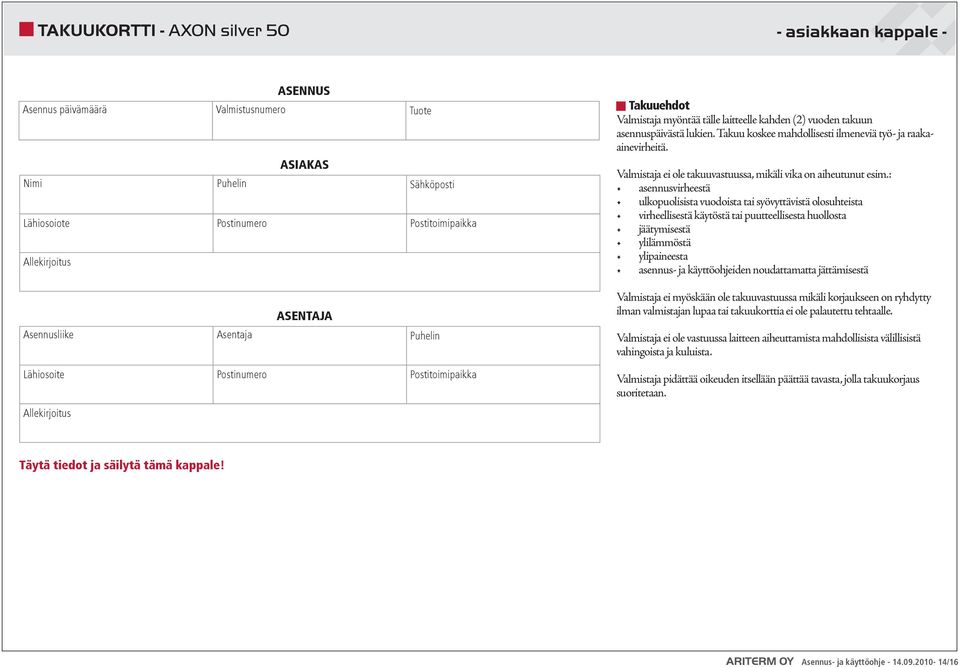The height and width of the screenshot is (667, 960).
Task: Click the Takuuehdot heading
Action: (659, 106)
